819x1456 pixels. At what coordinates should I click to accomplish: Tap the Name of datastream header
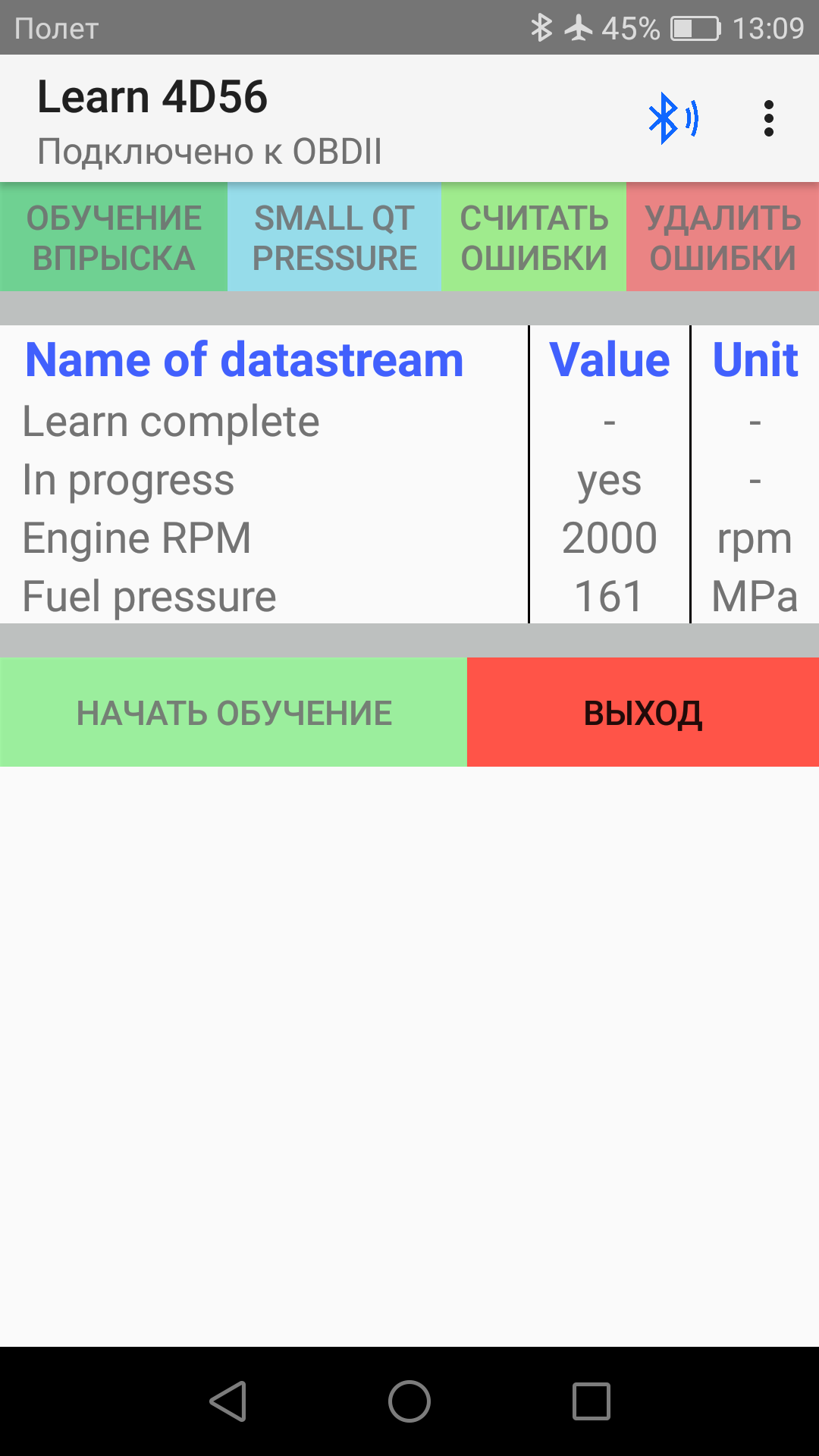[x=244, y=359]
